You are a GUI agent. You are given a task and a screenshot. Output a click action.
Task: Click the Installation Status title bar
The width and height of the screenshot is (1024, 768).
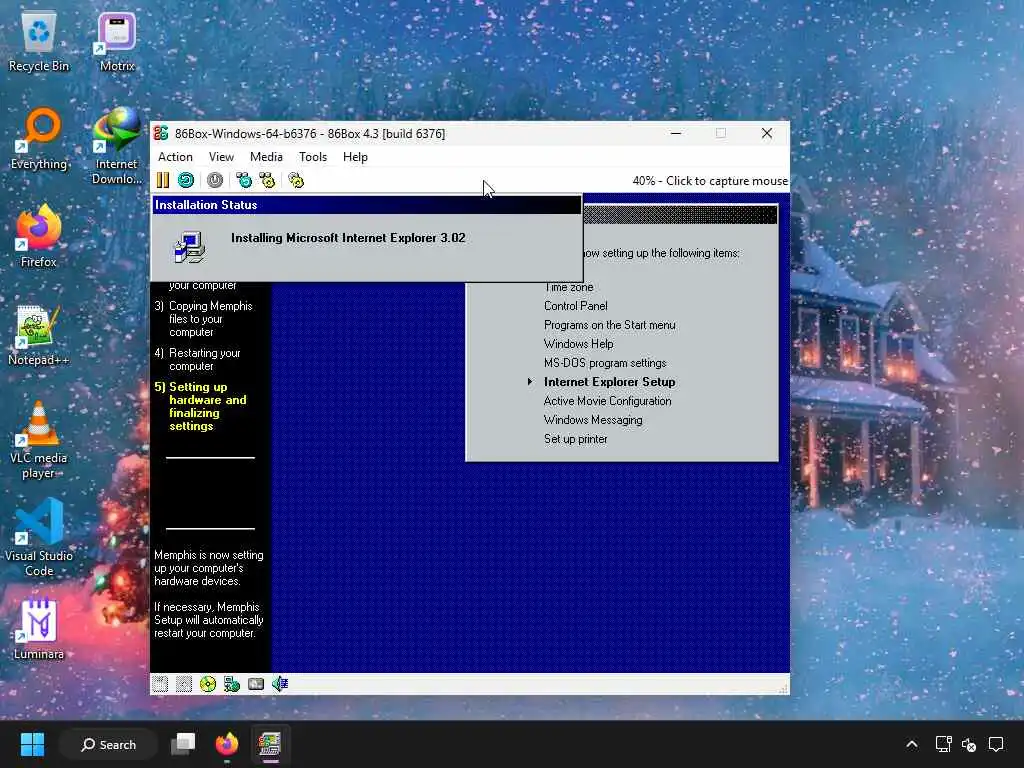tap(366, 205)
